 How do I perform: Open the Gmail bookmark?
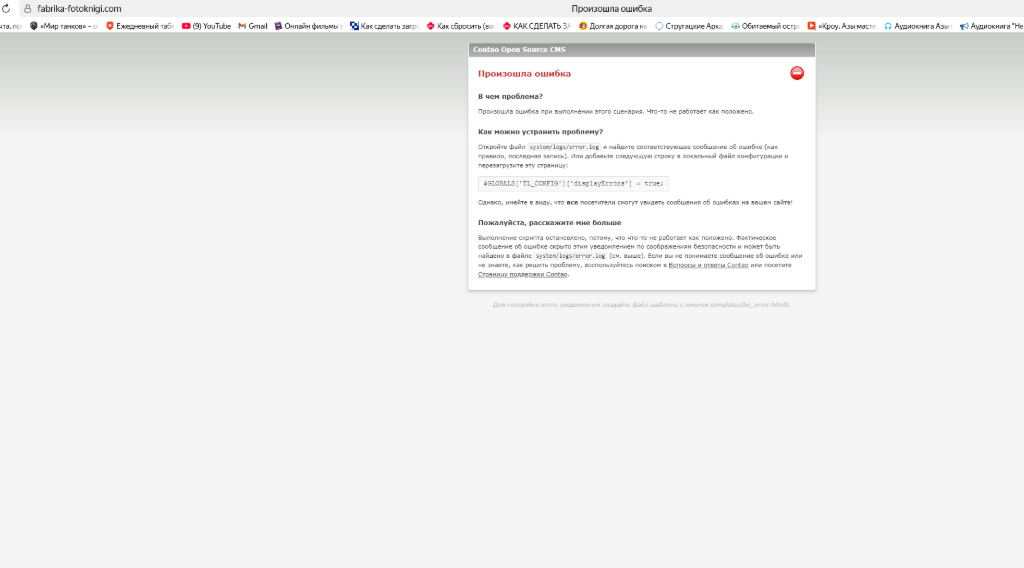(x=253, y=26)
